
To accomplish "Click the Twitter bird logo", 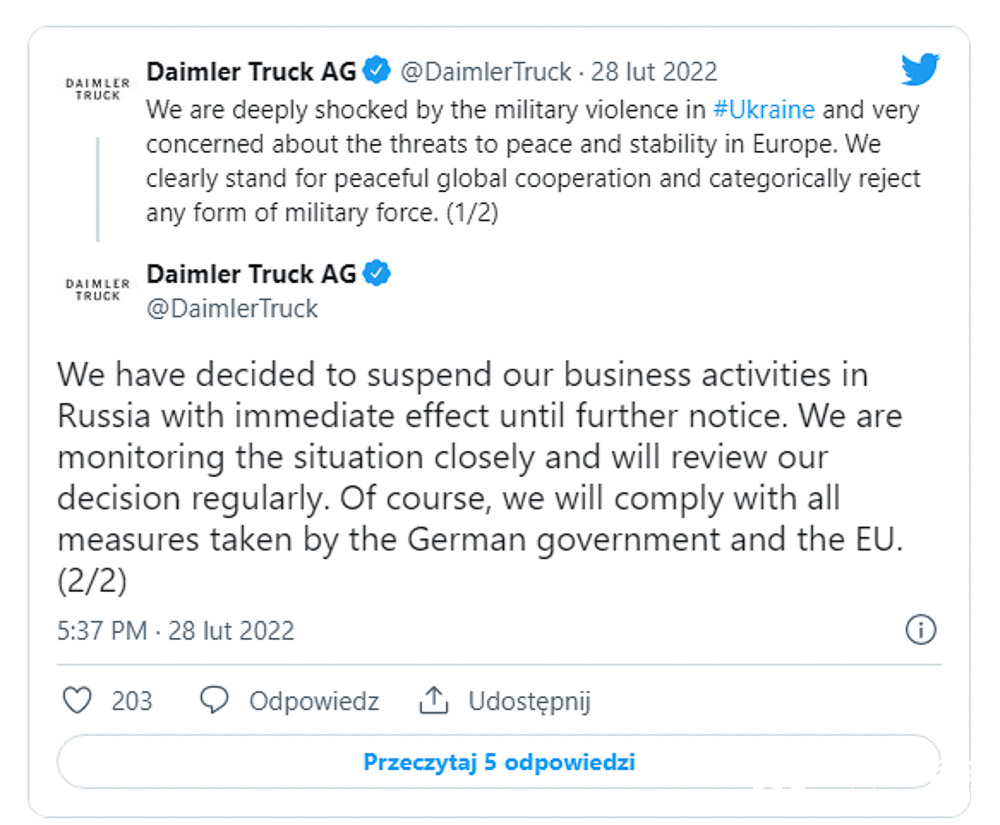I will point(920,70).
